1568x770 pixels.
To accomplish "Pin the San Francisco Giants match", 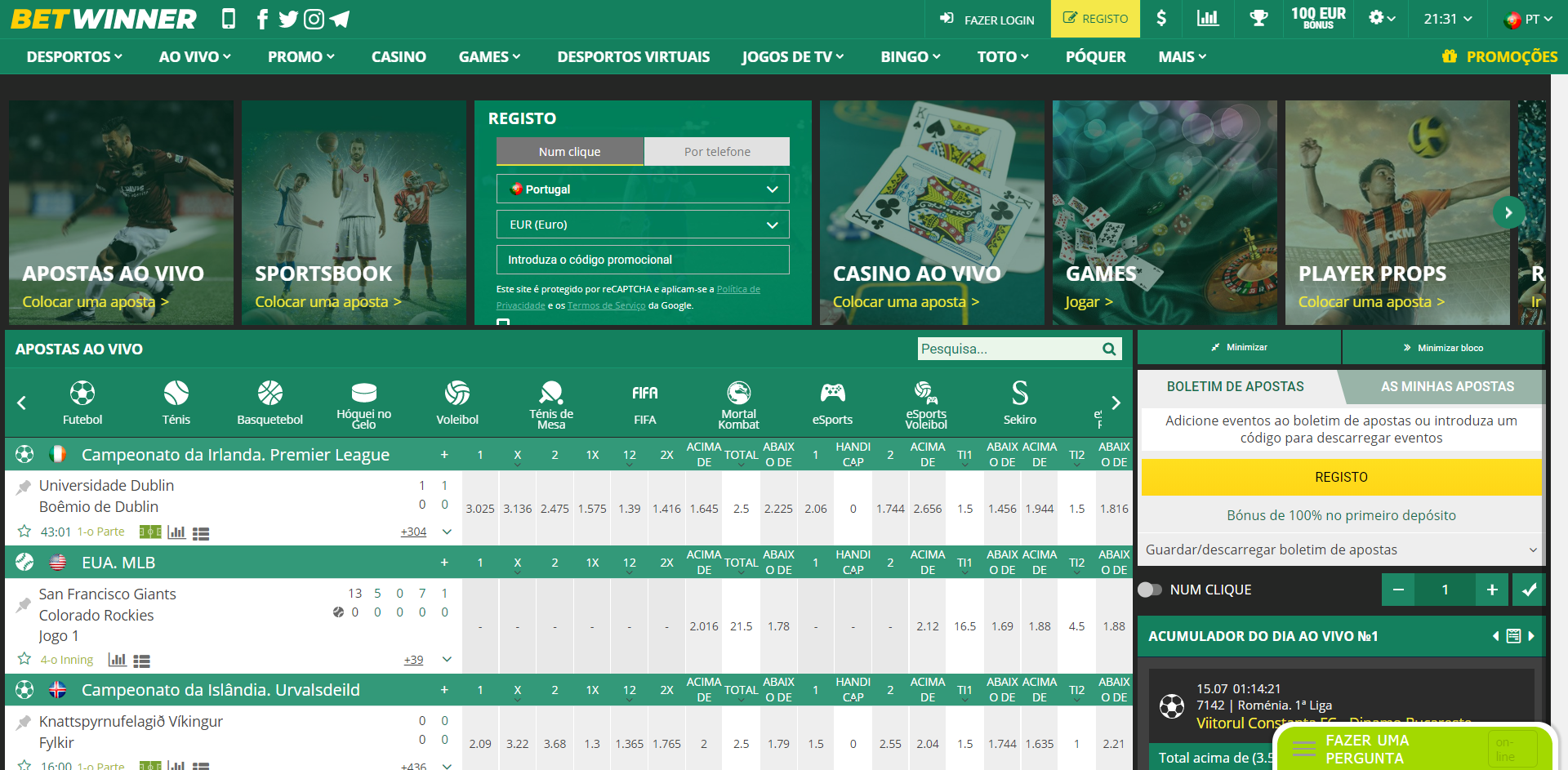I will tap(24, 605).
